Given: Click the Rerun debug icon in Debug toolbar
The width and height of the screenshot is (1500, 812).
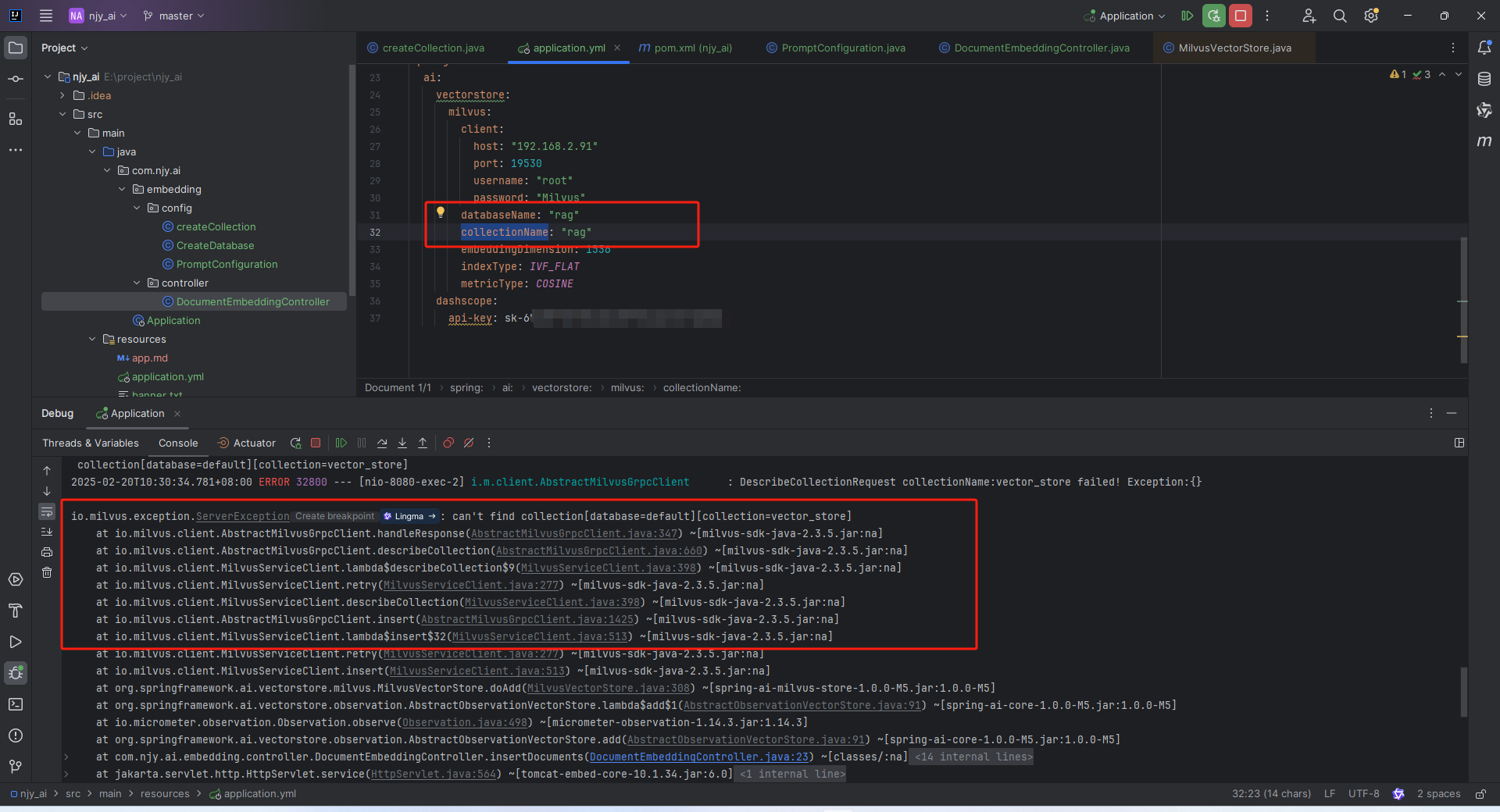Looking at the screenshot, I should click(295, 443).
